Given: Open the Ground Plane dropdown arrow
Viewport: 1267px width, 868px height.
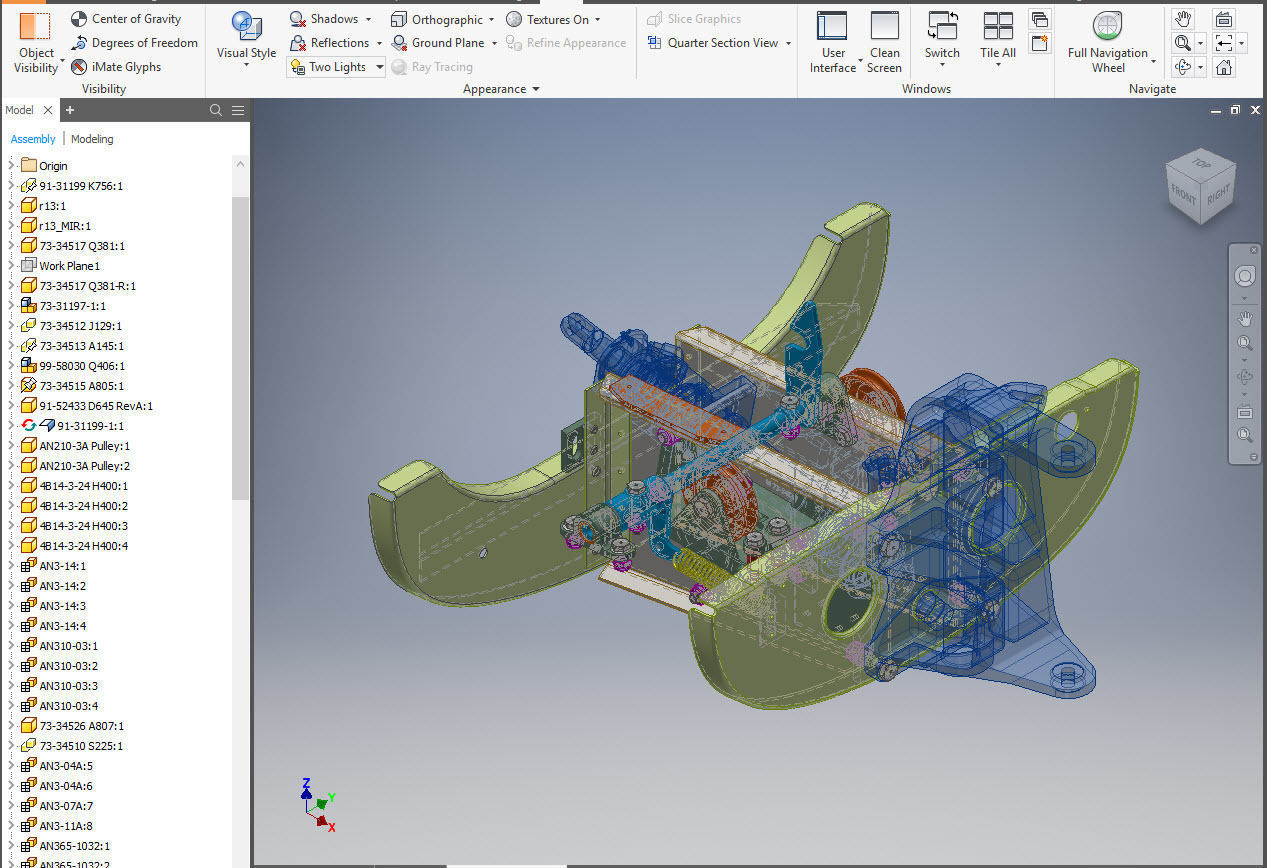Looking at the screenshot, I should point(494,43).
